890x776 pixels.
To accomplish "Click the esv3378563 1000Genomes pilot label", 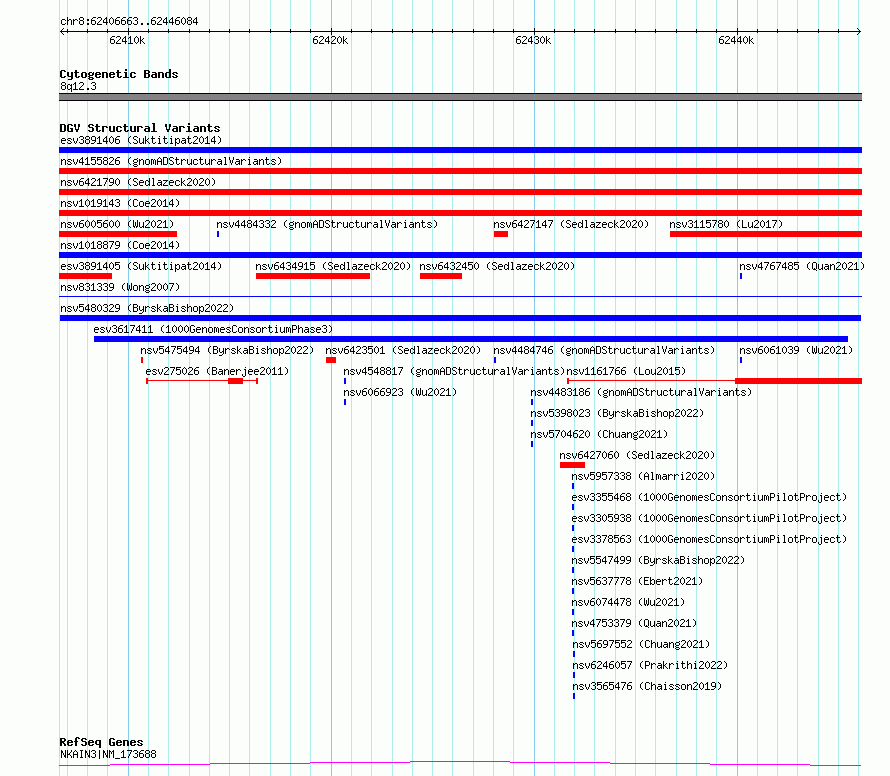I will click(x=709, y=539).
